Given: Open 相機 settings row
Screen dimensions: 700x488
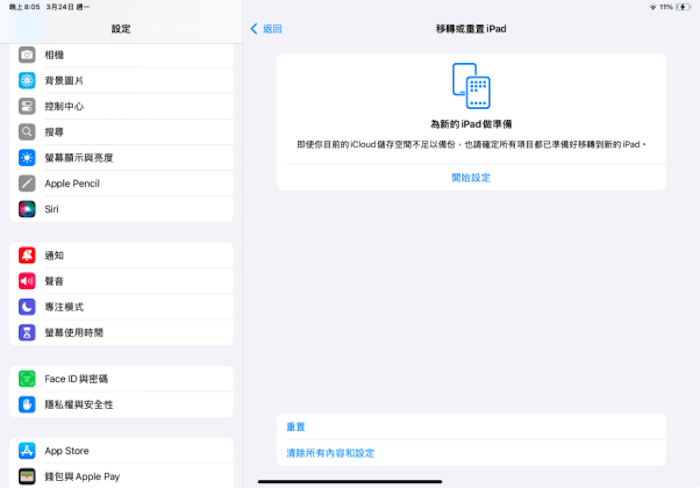Looking at the screenshot, I should [x=121, y=55].
